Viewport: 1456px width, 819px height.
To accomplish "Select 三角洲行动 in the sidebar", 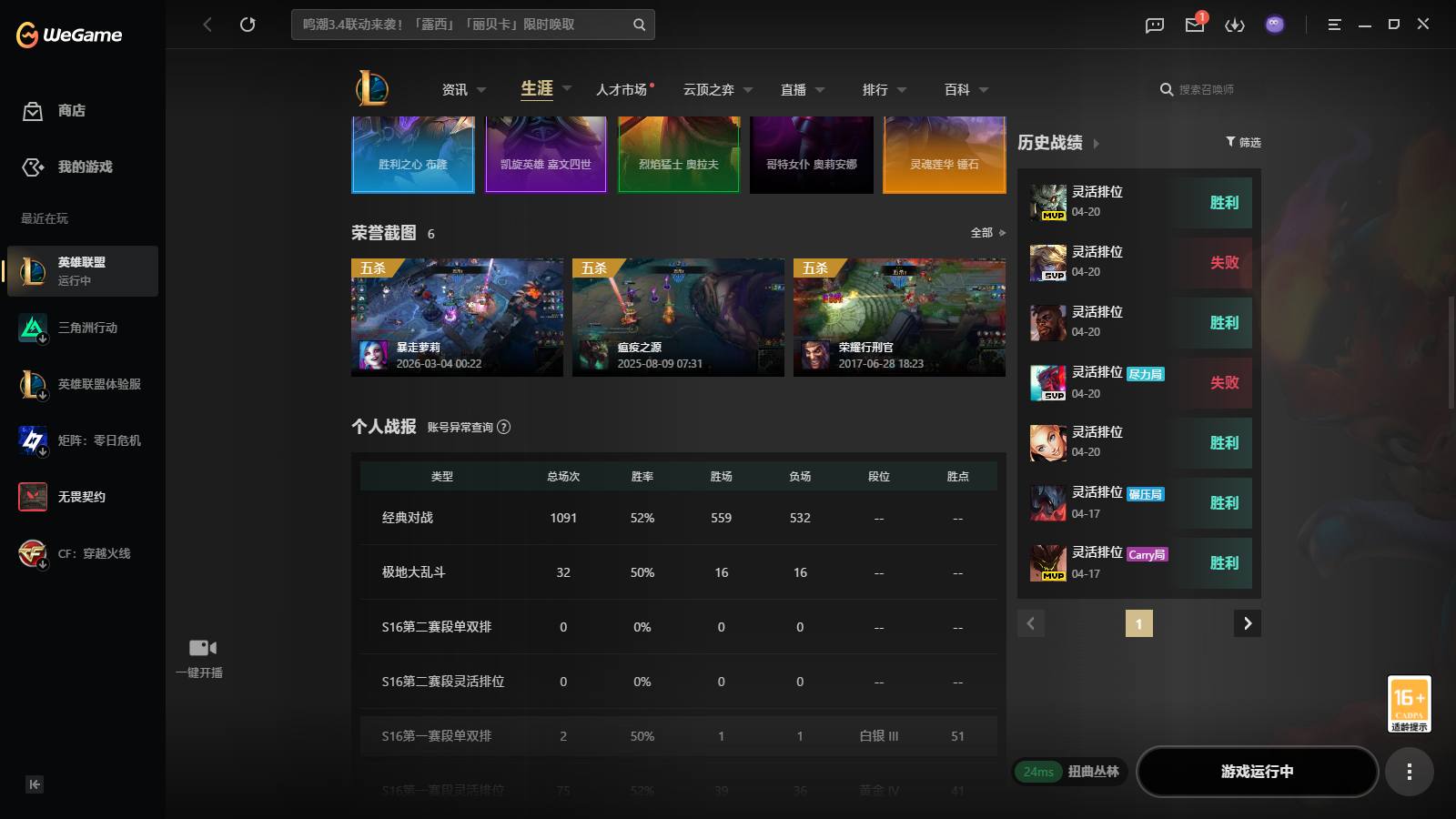I will (x=83, y=328).
